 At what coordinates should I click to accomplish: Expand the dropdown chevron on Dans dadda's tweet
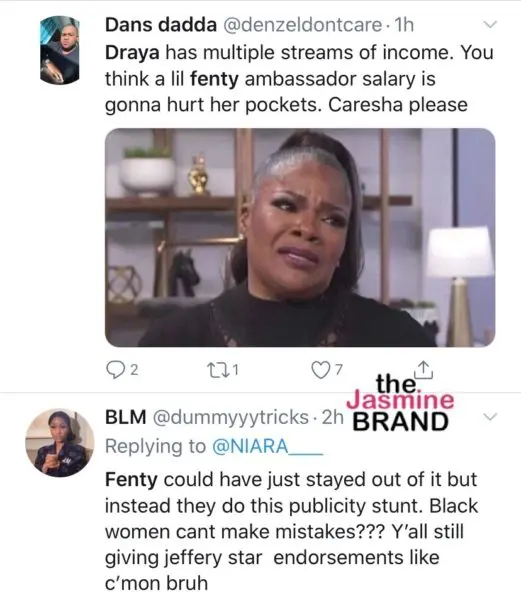pos(490,24)
